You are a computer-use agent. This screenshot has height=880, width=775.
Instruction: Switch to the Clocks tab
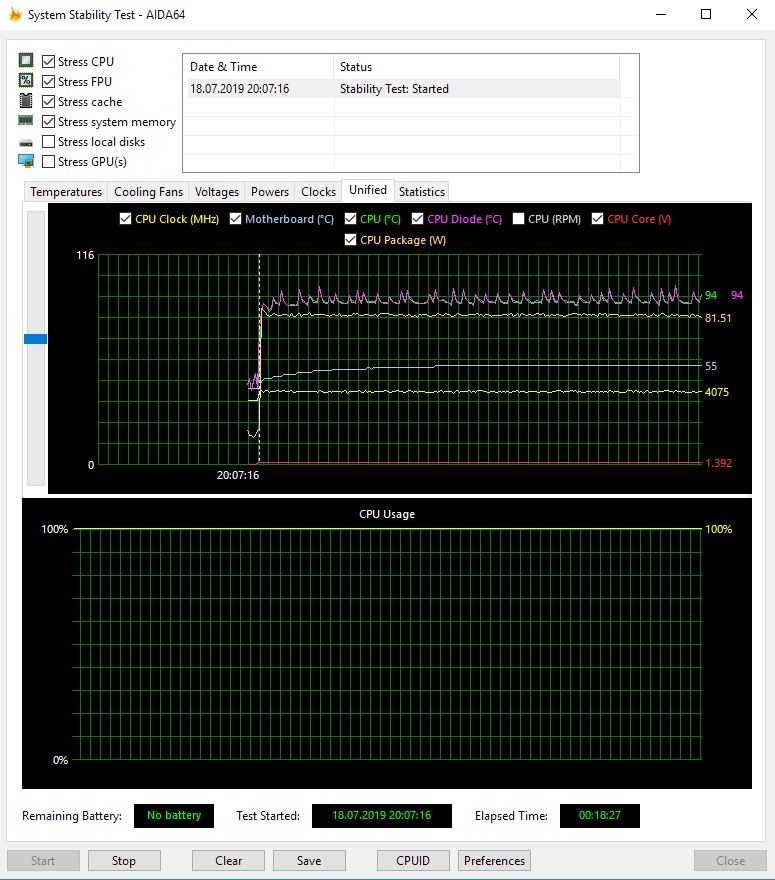(x=318, y=191)
